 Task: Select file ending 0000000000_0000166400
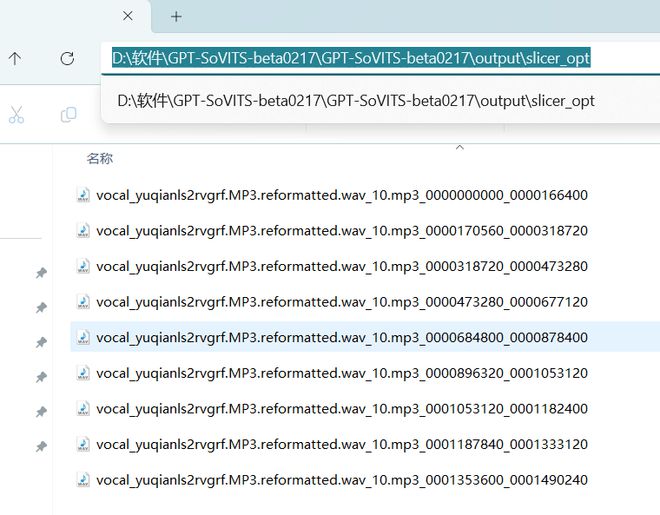[x=342, y=195]
